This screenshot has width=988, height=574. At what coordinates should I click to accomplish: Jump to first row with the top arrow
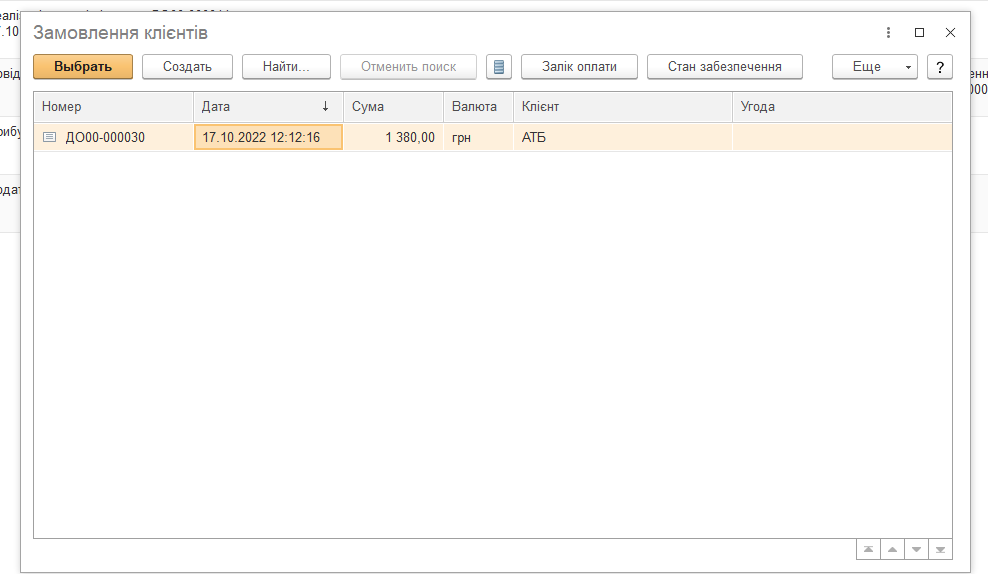tap(868, 549)
